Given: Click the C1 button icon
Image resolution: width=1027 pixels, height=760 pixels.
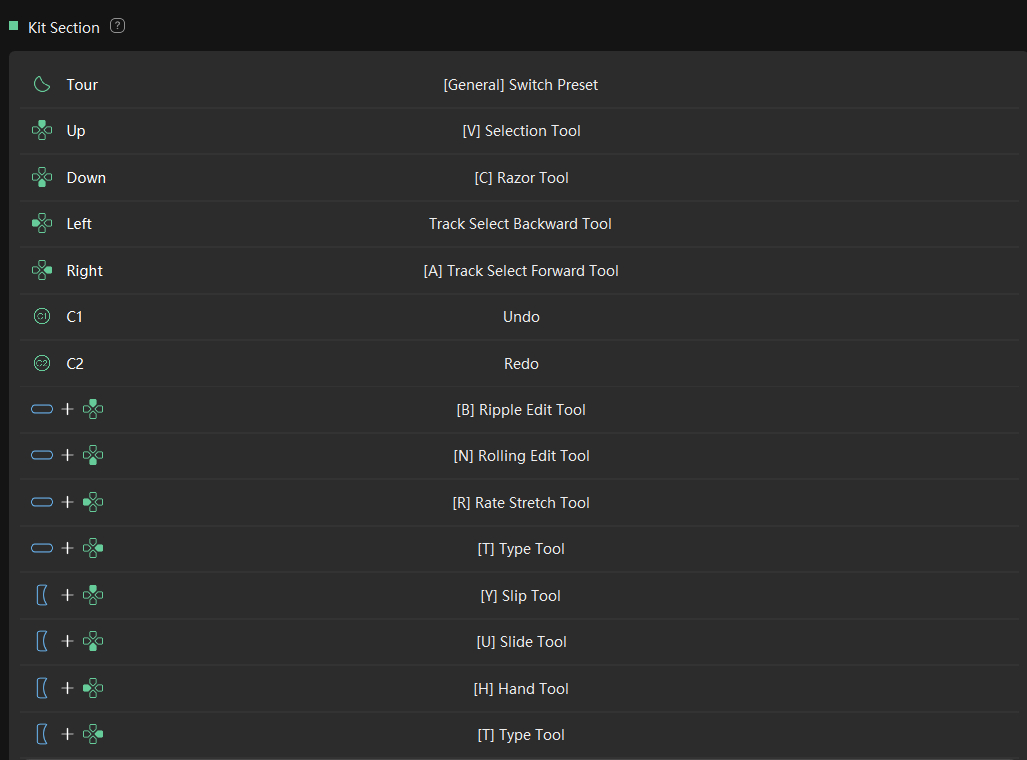Looking at the screenshot, I should tap(42, 316).
